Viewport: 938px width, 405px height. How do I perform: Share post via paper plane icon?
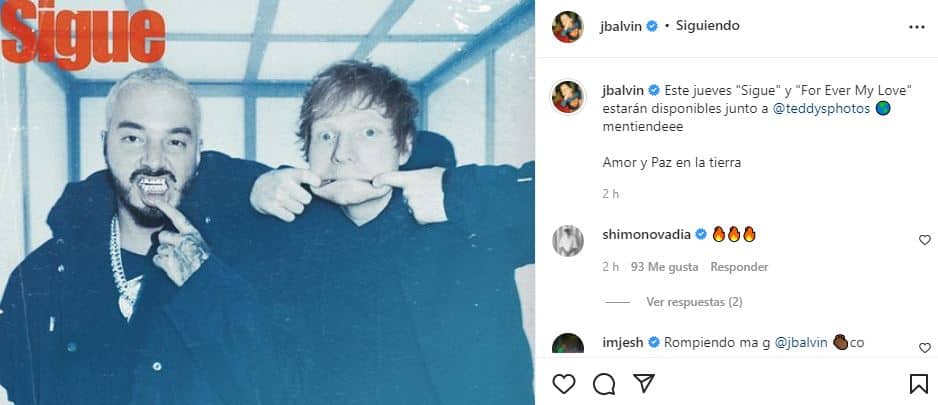click(644, 384)
